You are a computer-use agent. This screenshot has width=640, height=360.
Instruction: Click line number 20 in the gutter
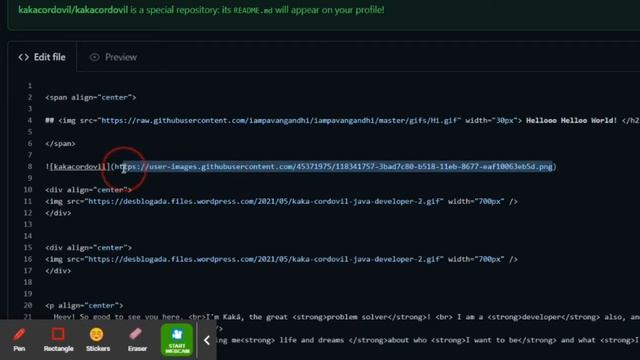[x=28, y=305]
